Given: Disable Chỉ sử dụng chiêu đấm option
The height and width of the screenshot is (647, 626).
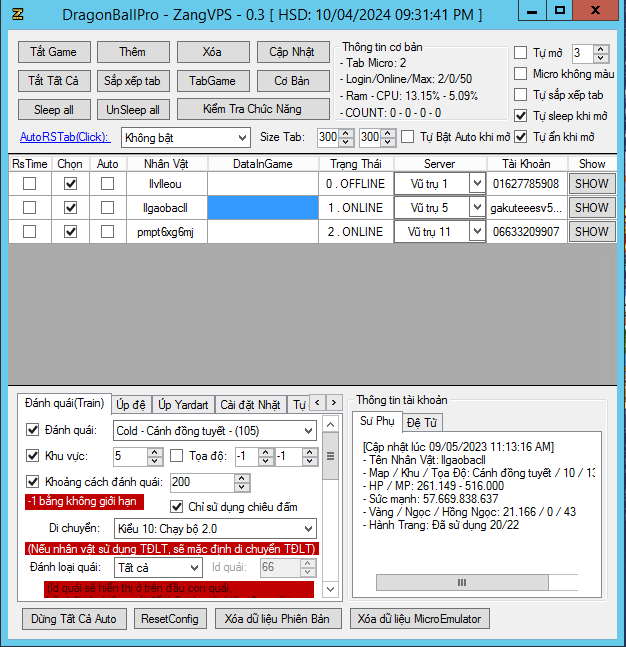Looking at the screenshot, I should (x=178, y=507).
